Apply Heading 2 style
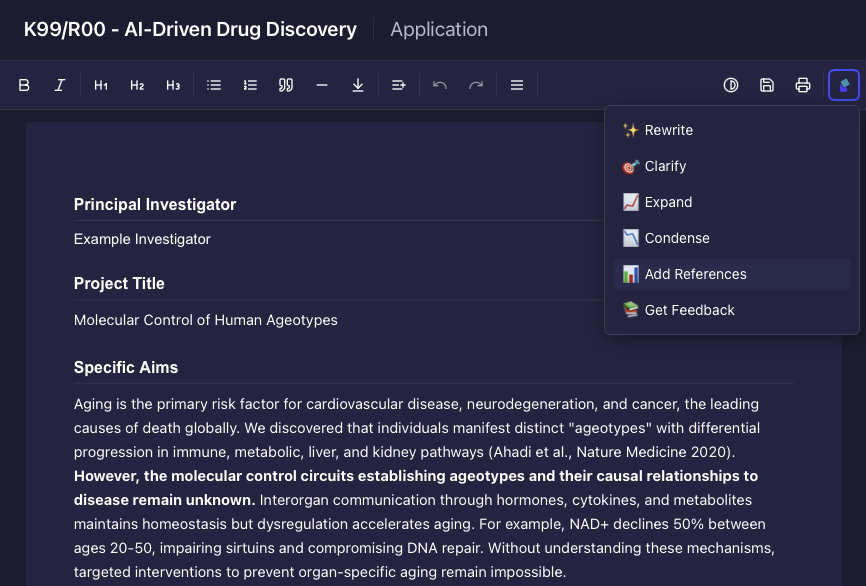 pos(137,85)
